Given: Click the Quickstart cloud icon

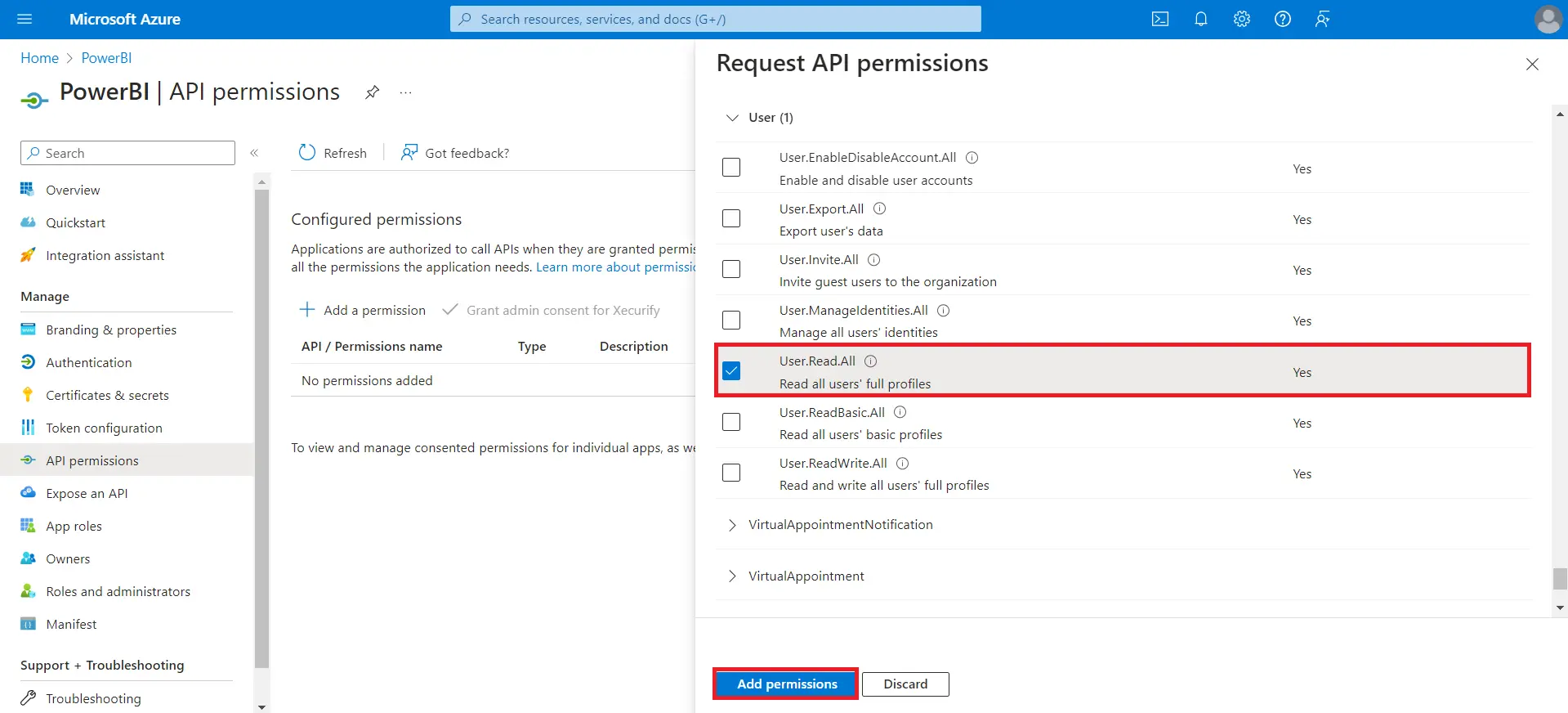Looking at the screenshot, I should click(x=28, y=222).
